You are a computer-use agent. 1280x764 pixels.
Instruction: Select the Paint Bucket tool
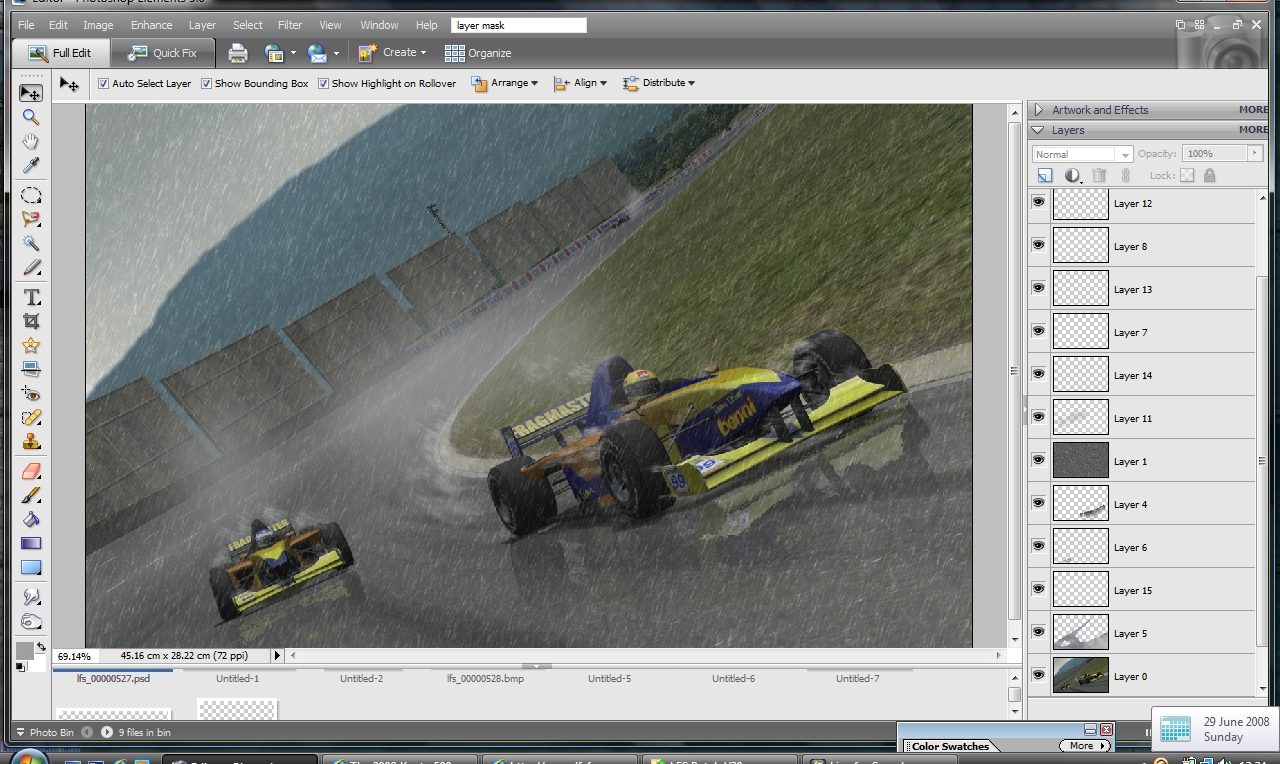coord(31,519)
